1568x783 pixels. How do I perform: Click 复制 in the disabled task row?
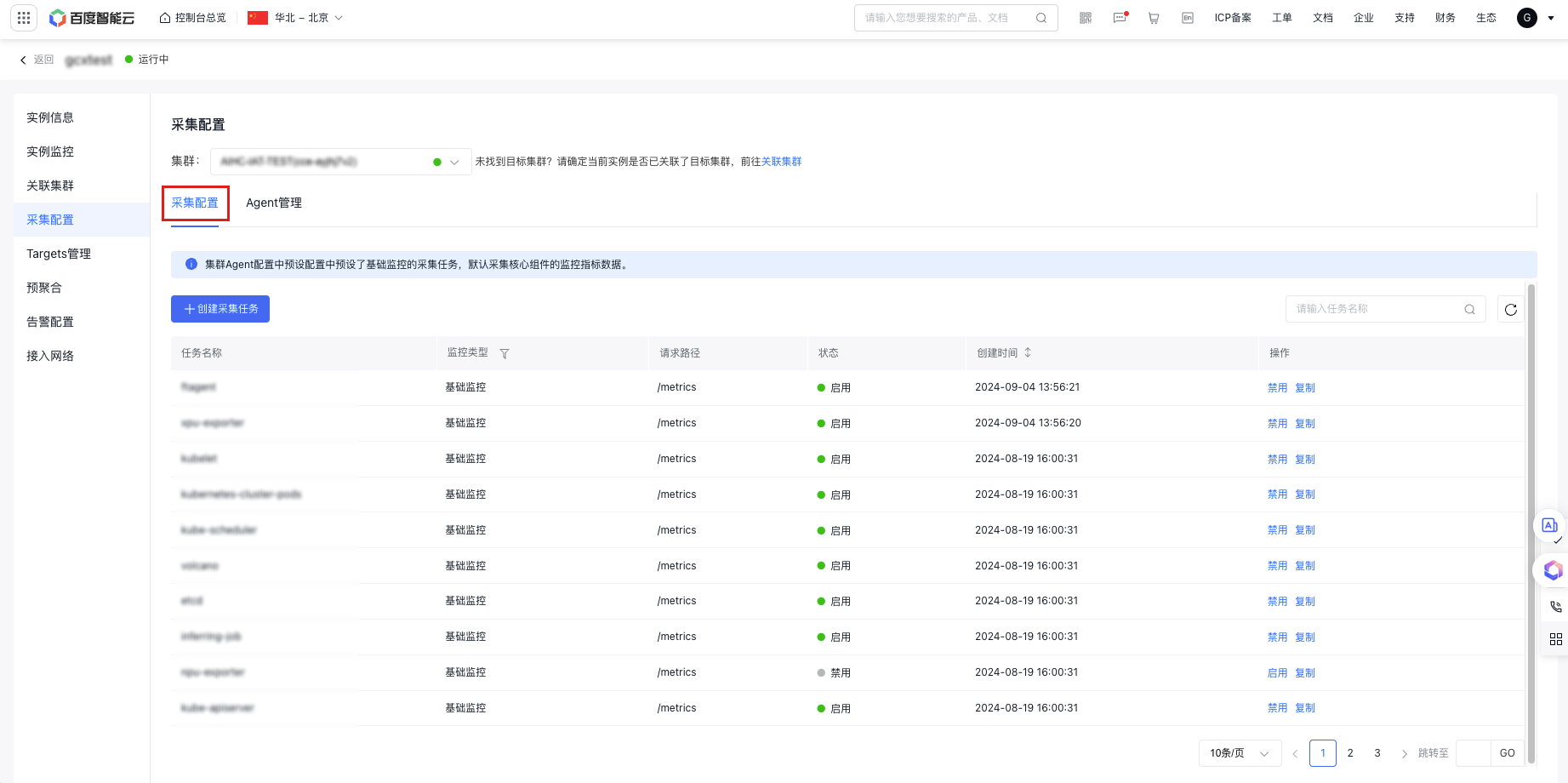(1305, 673)
